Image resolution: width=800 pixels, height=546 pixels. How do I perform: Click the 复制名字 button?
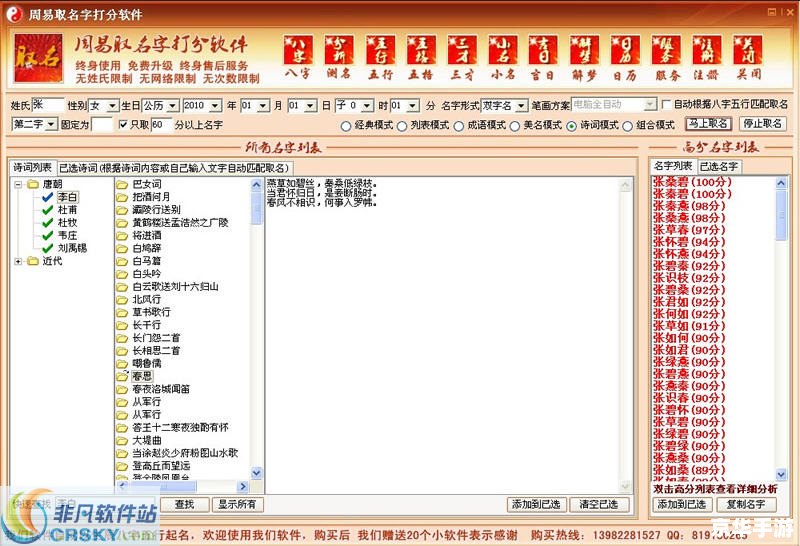tap(746, 504)
